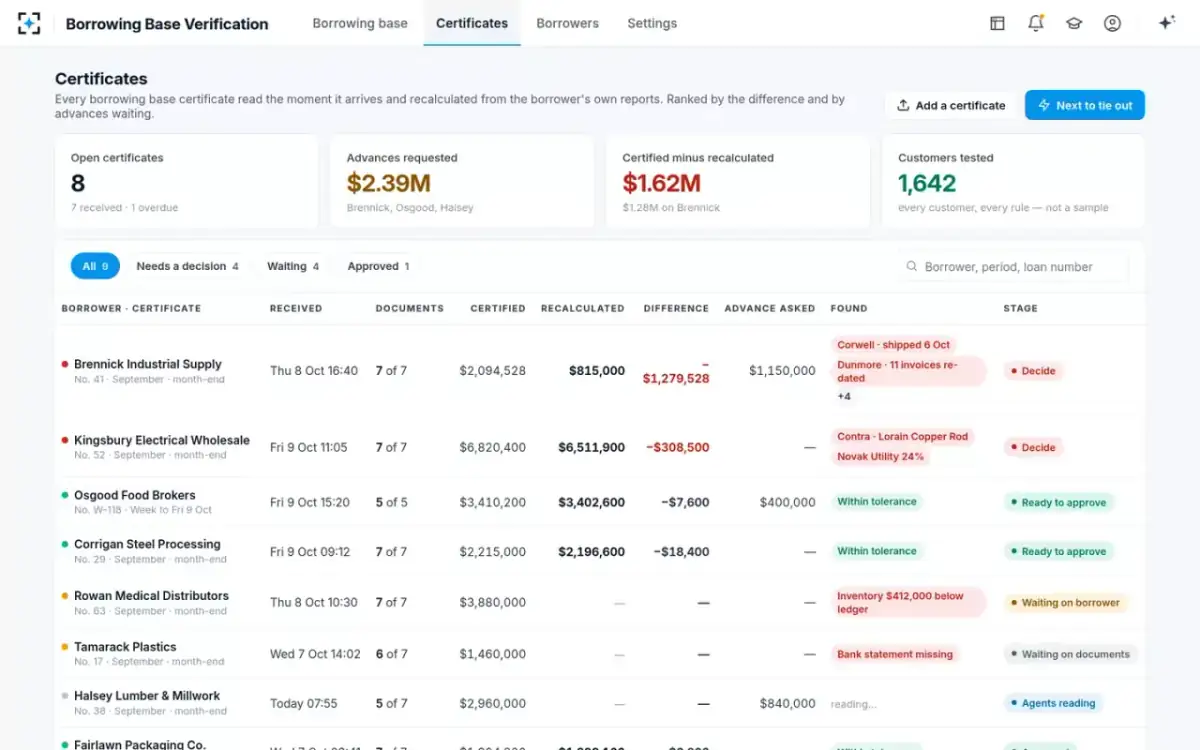This screenshot has height=750, width=1200.
Task: Open Kingsbury Electrical Wholesale row
Action: pyautogui.click(x=600, y=447)
